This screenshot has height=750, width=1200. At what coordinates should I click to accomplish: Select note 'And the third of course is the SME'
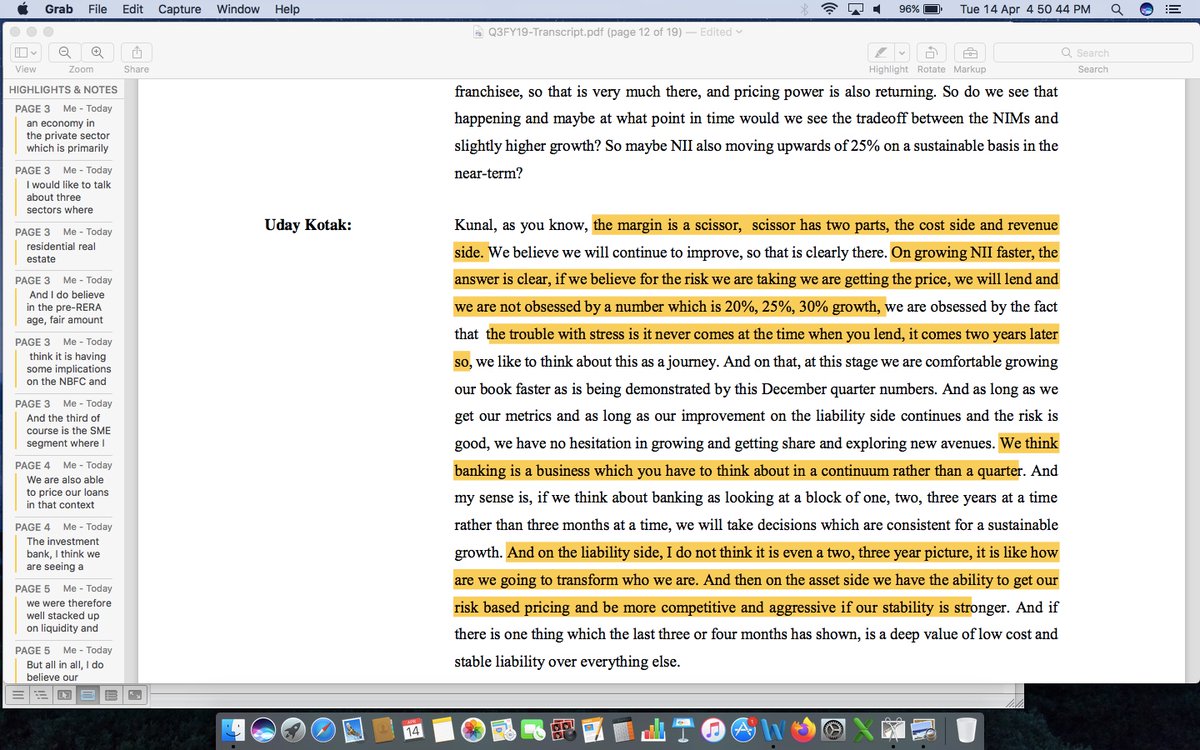pyautogui.click(x=62, y=424)
